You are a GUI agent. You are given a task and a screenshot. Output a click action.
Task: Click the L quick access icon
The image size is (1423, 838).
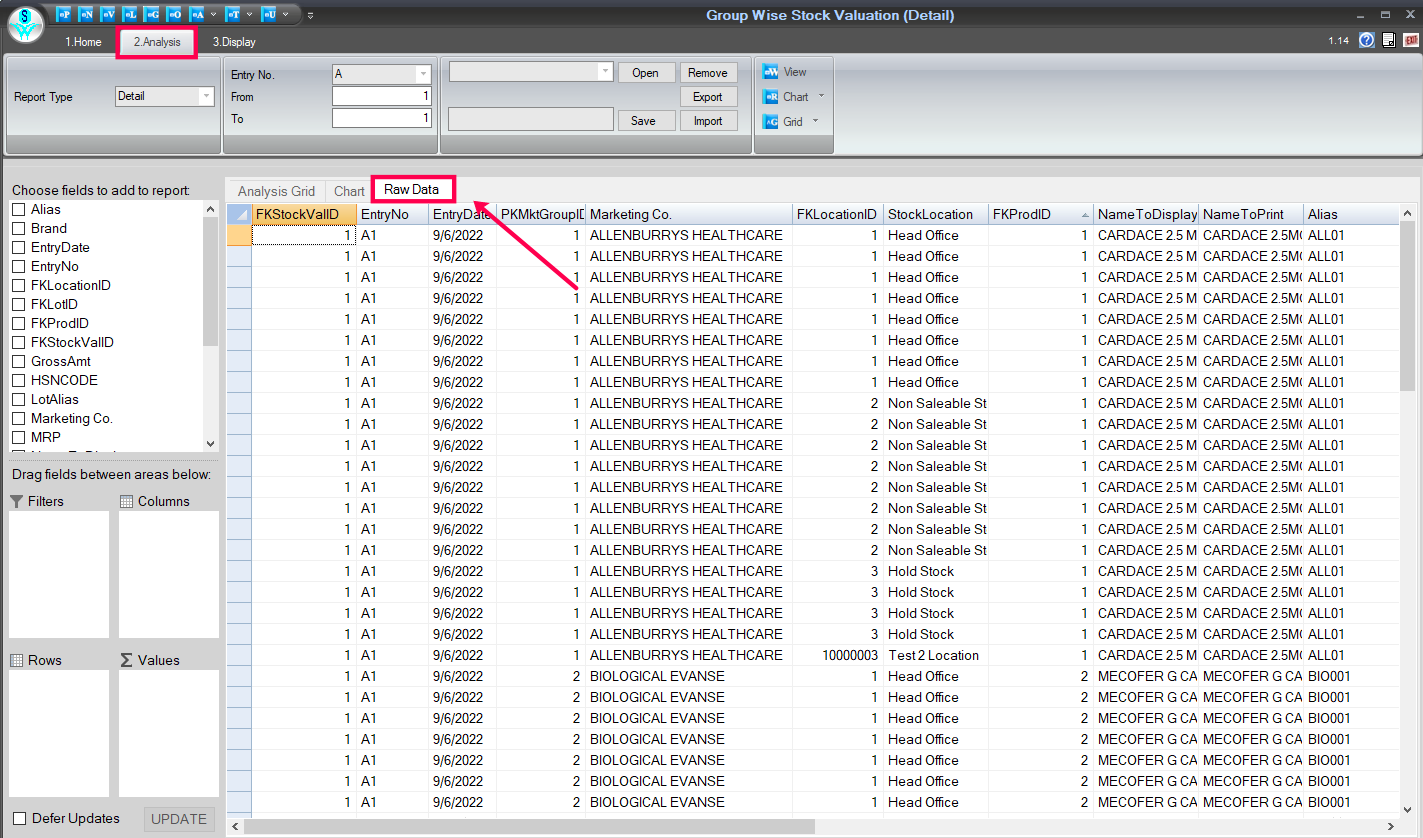130,14
